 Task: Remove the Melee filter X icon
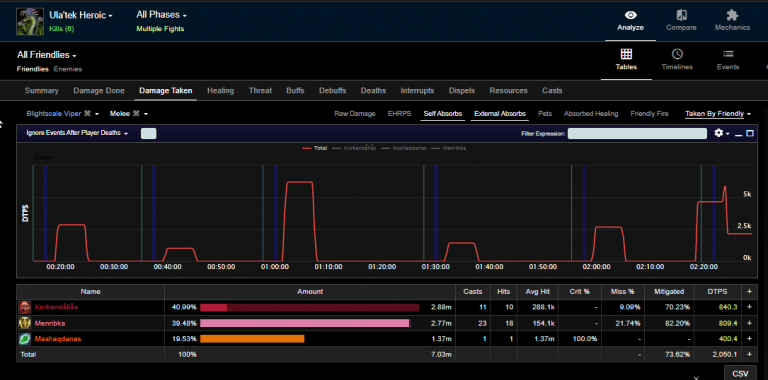pos(136,114)
